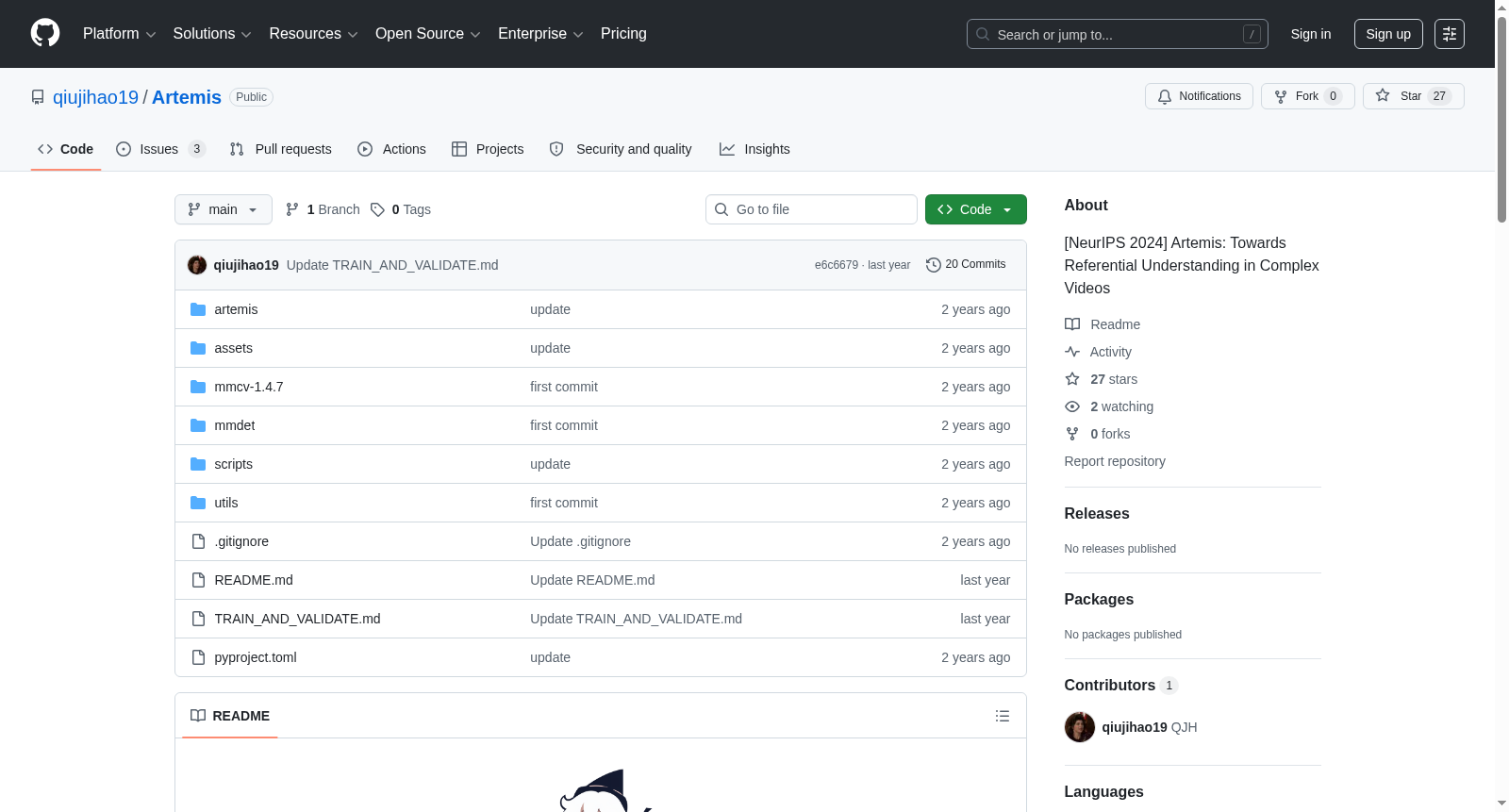This screenshot has height=812, width=1509.
Task: Click the Search or jump to field
Action: click(1118, 34)
